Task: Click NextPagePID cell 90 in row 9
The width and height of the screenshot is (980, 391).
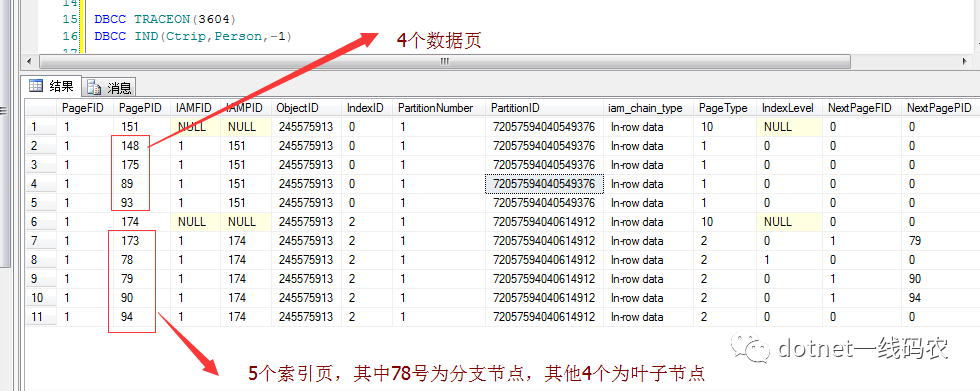Action: [x=940, y=279]
